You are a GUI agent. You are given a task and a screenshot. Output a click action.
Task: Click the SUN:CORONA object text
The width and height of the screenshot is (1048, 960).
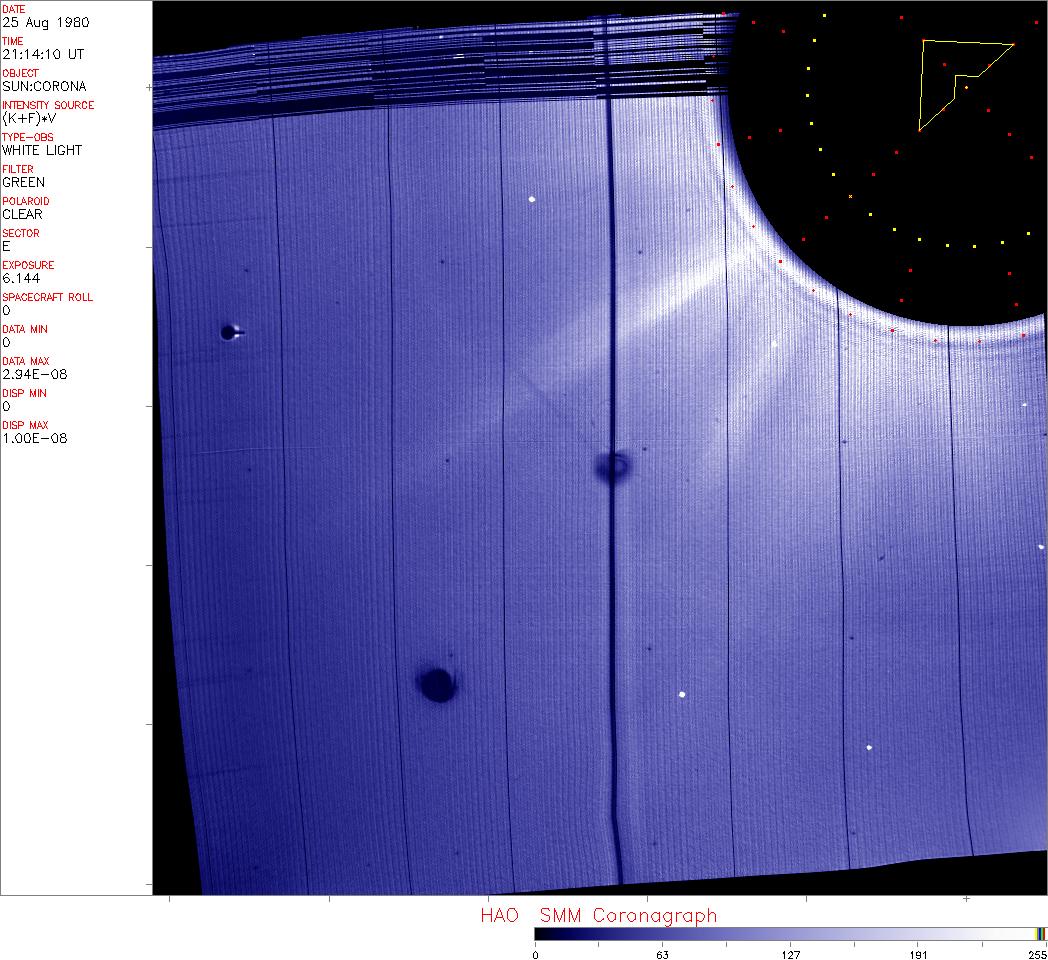(x=44, y=86)
